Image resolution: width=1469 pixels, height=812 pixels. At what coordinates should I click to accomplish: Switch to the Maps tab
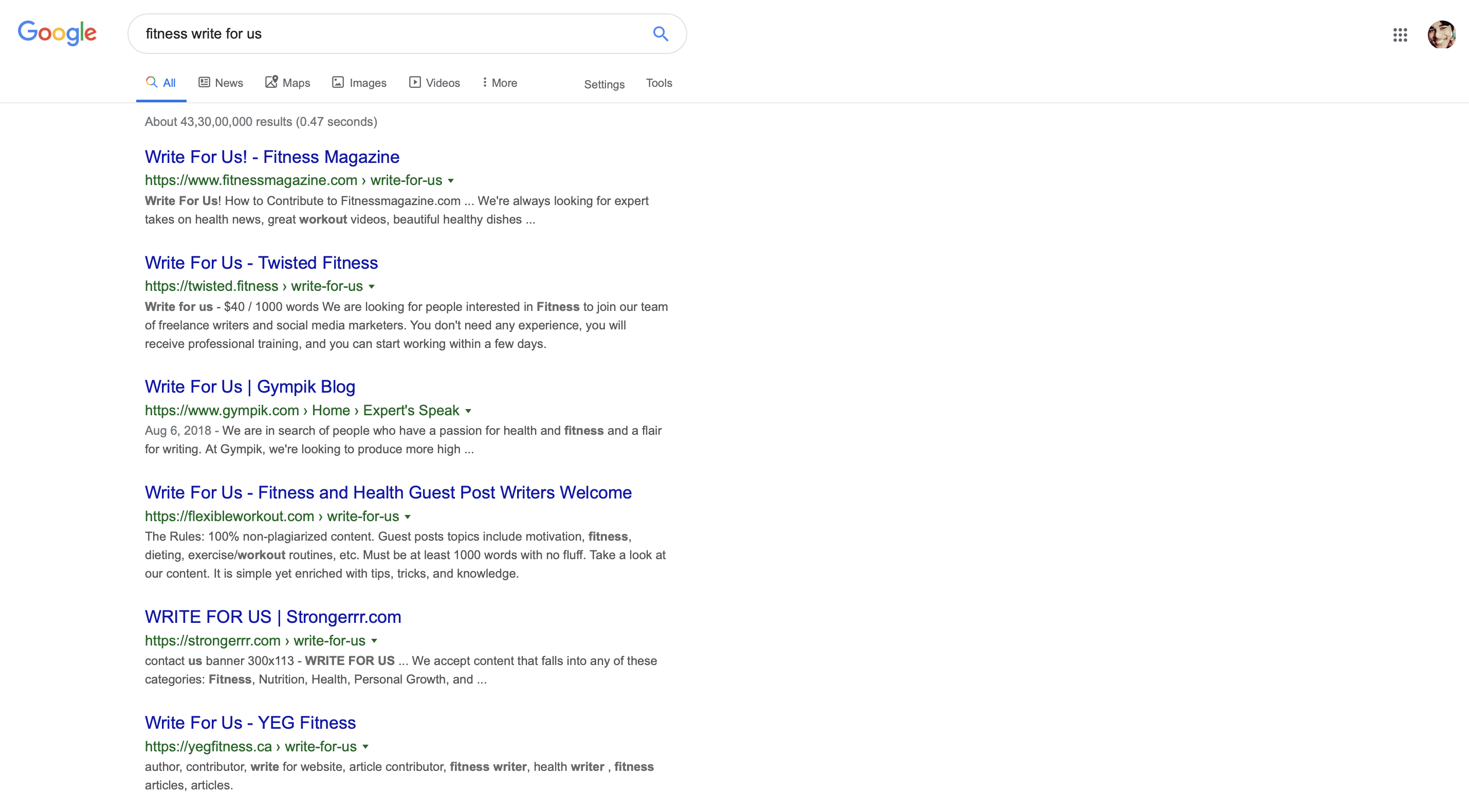tap(287, 83)
